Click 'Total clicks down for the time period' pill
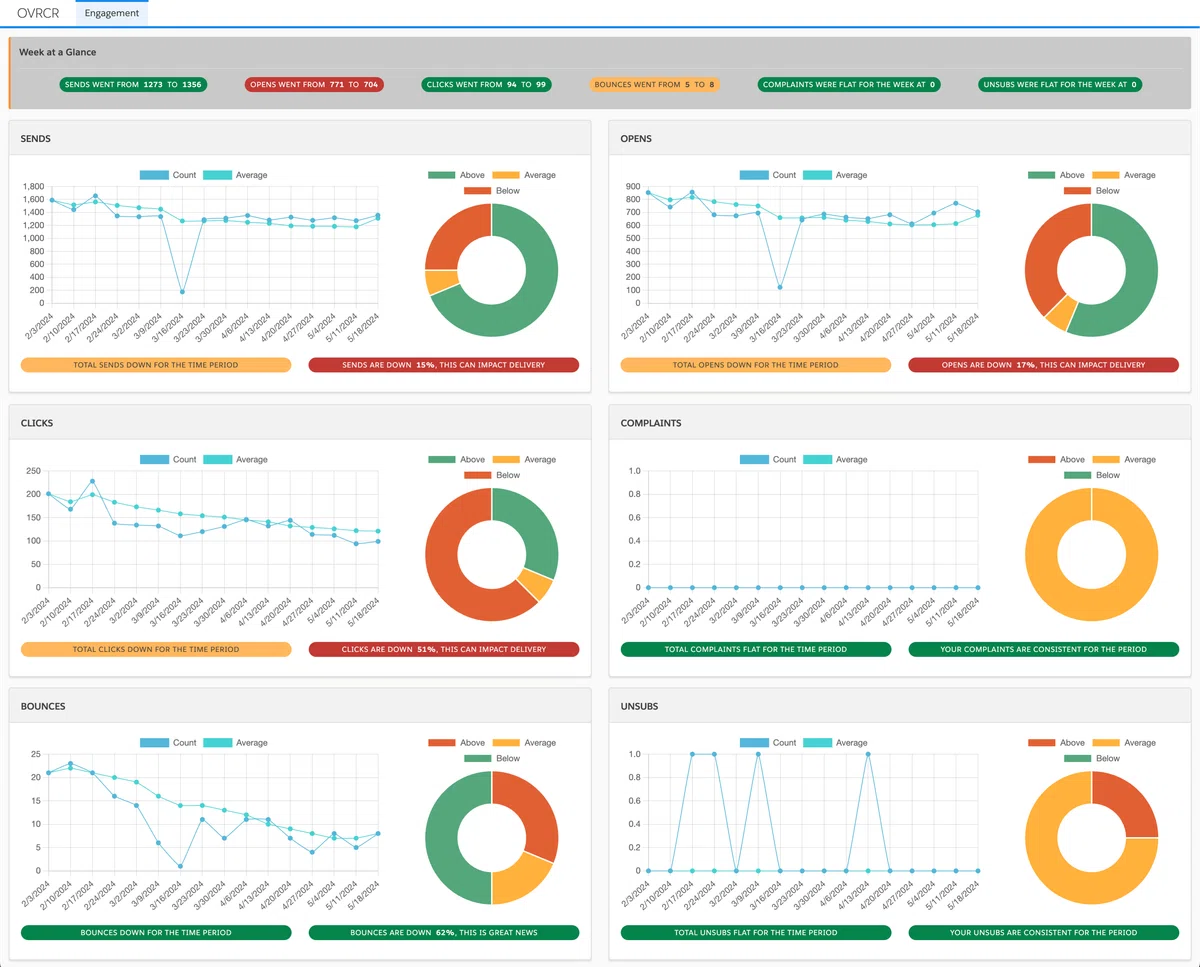Viewport: 1200px width, 967px height. 156,649
